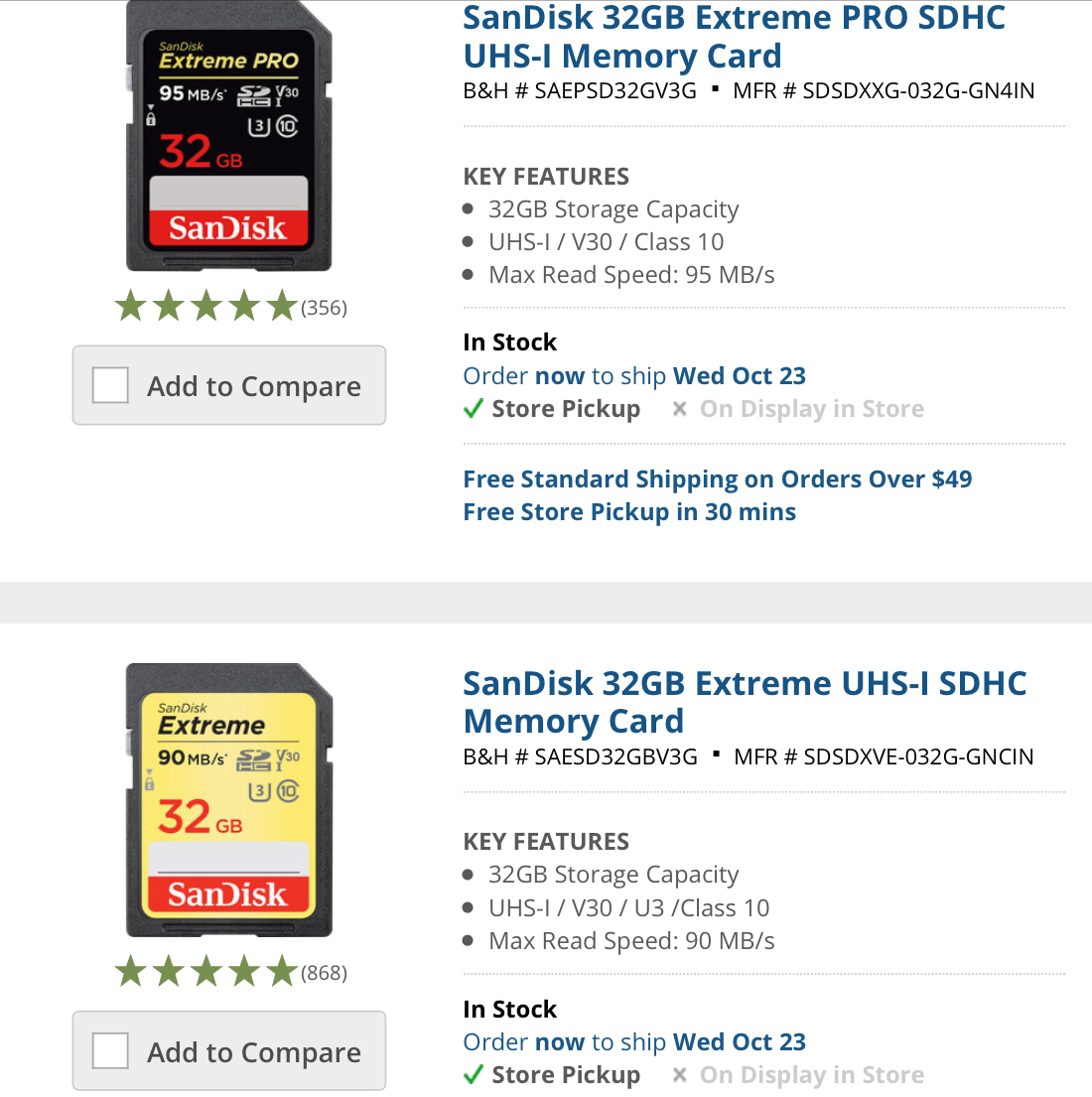Select the fifth star in Extreme PRO rating

[284, 305]
